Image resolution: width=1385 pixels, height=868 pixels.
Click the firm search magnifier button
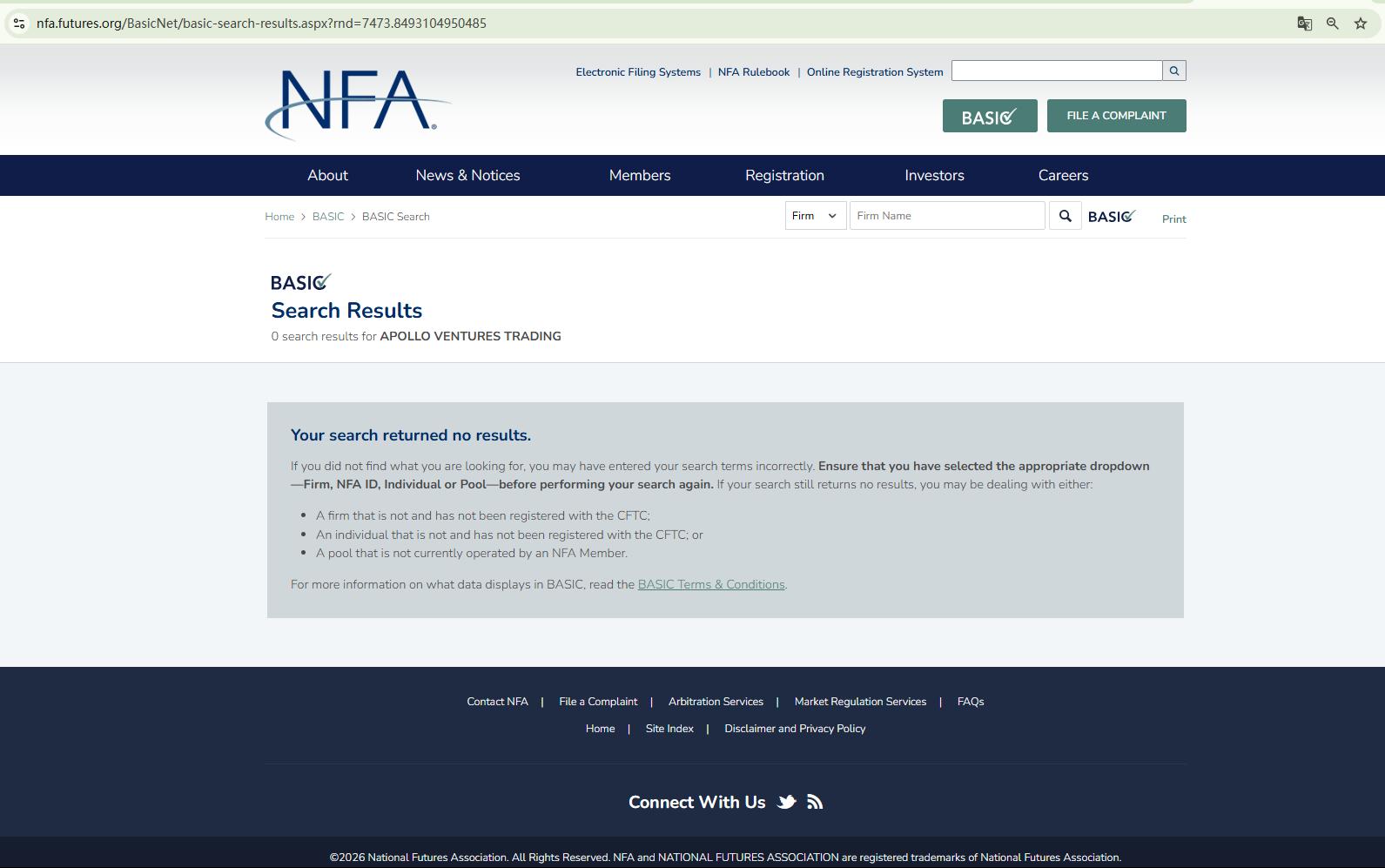(x=1065, y=216)
